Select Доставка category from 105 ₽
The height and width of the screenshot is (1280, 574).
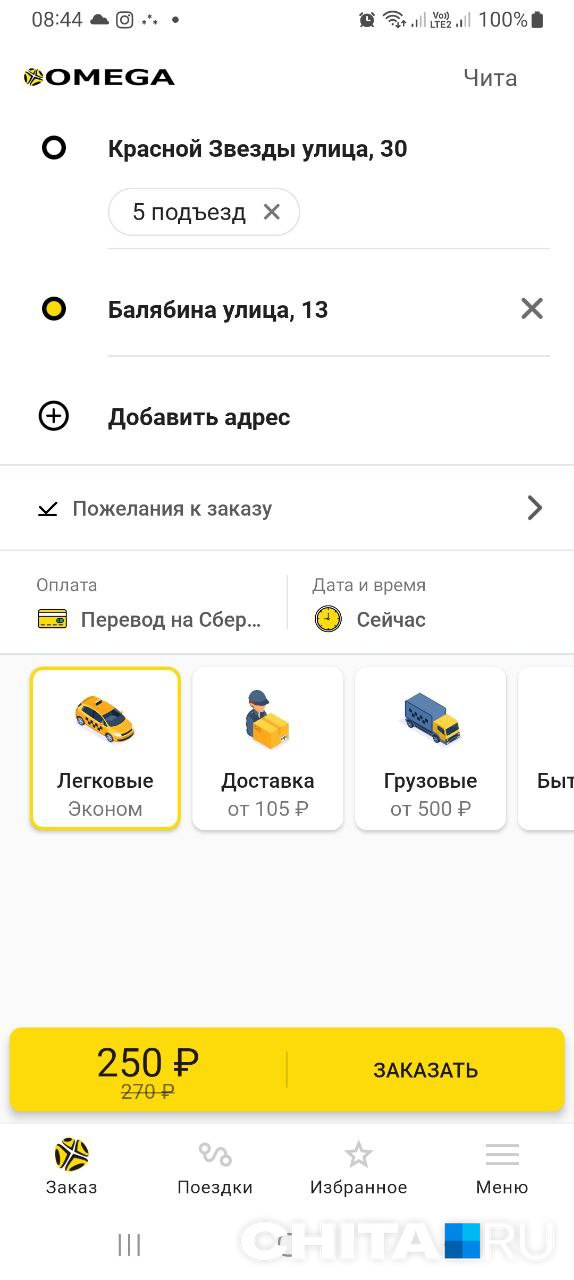[268, 748]
